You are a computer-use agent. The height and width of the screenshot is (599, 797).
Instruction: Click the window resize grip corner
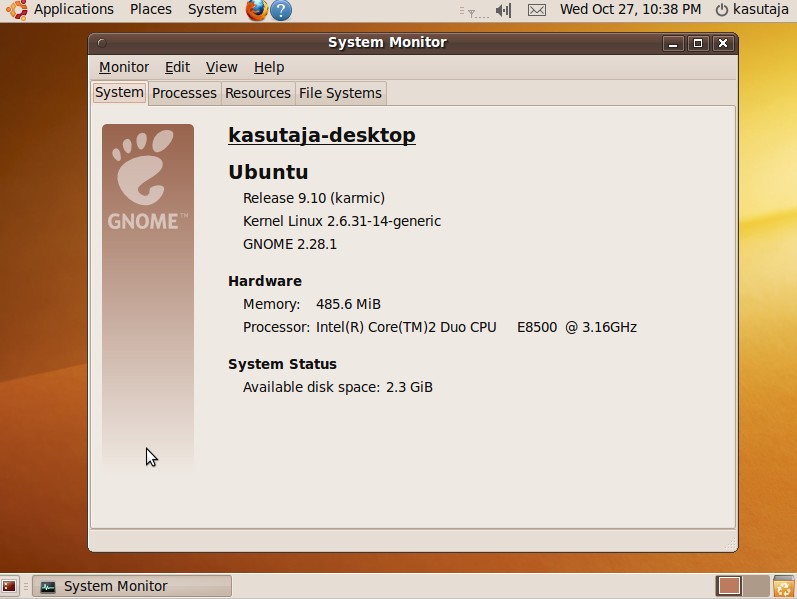pyautogui.click(x=731, y=545)
